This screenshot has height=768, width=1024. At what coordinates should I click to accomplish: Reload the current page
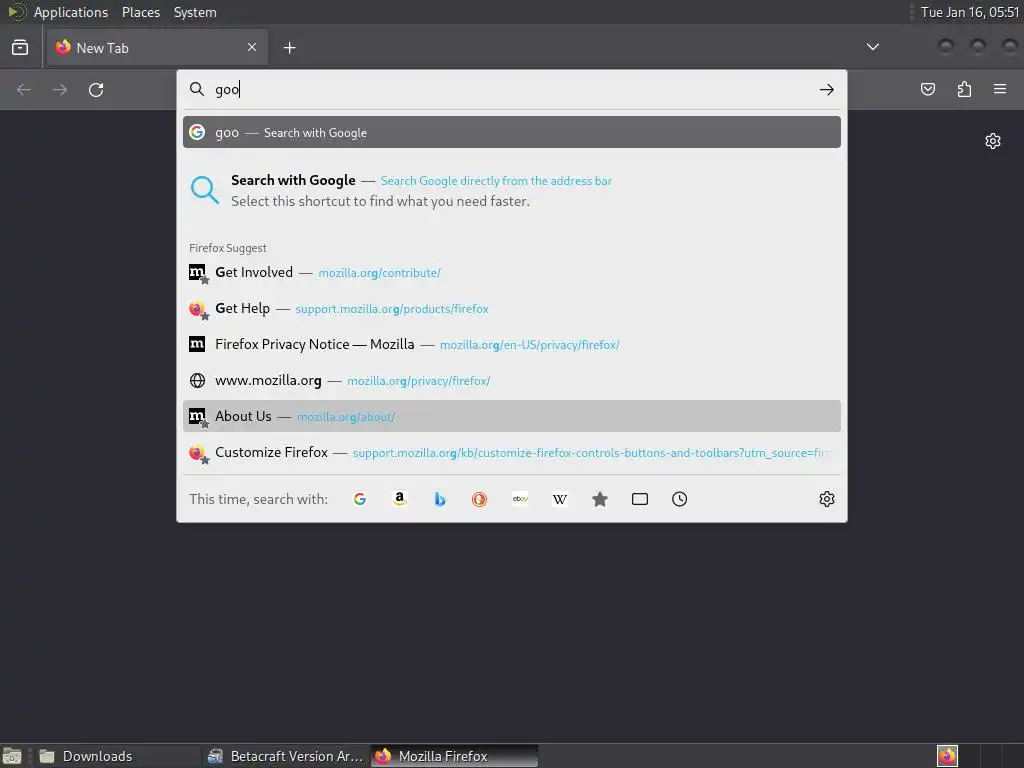coord(96,89)
